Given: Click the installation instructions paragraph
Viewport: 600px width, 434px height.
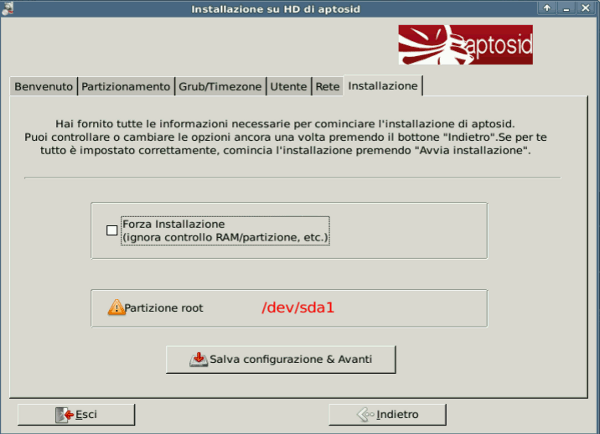Looking at the screenshot, I should [285, 137].
